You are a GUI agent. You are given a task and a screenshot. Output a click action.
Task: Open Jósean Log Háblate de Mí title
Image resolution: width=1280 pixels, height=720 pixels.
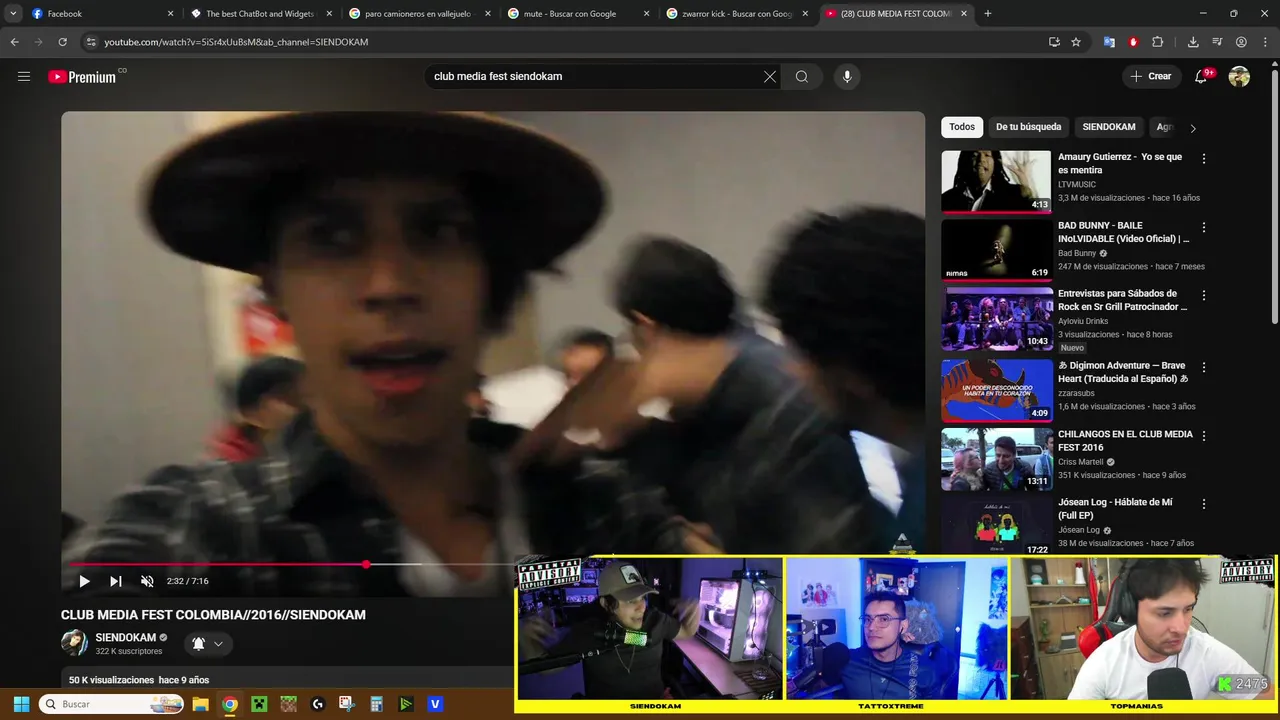pos(1115,509)
